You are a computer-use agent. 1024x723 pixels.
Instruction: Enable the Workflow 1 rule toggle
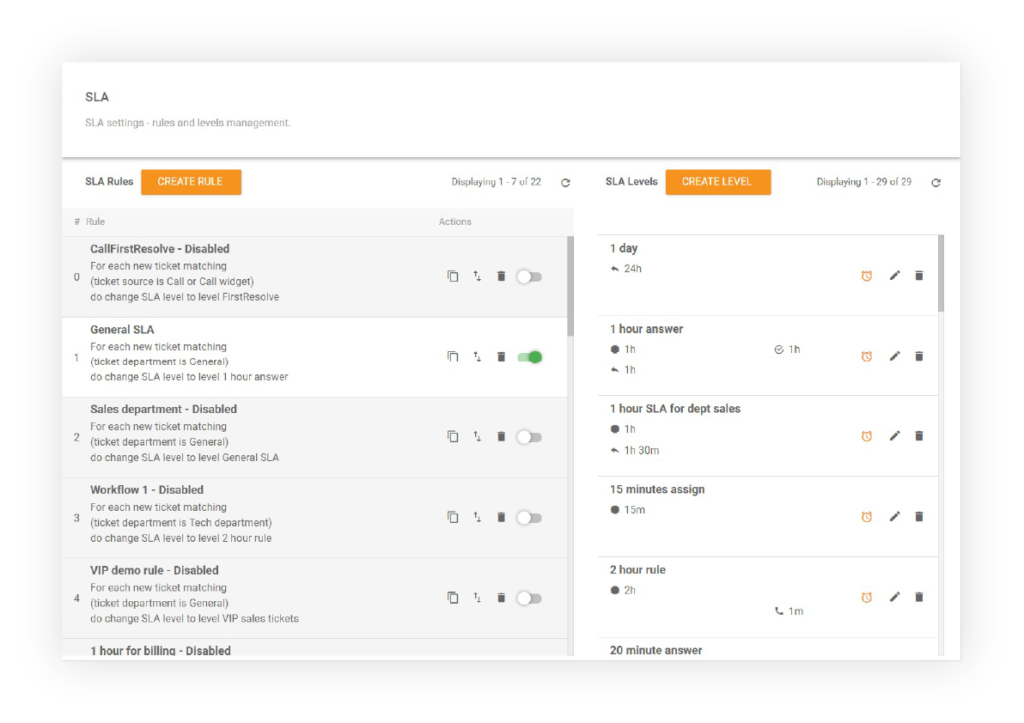click(x=529, y=517)
